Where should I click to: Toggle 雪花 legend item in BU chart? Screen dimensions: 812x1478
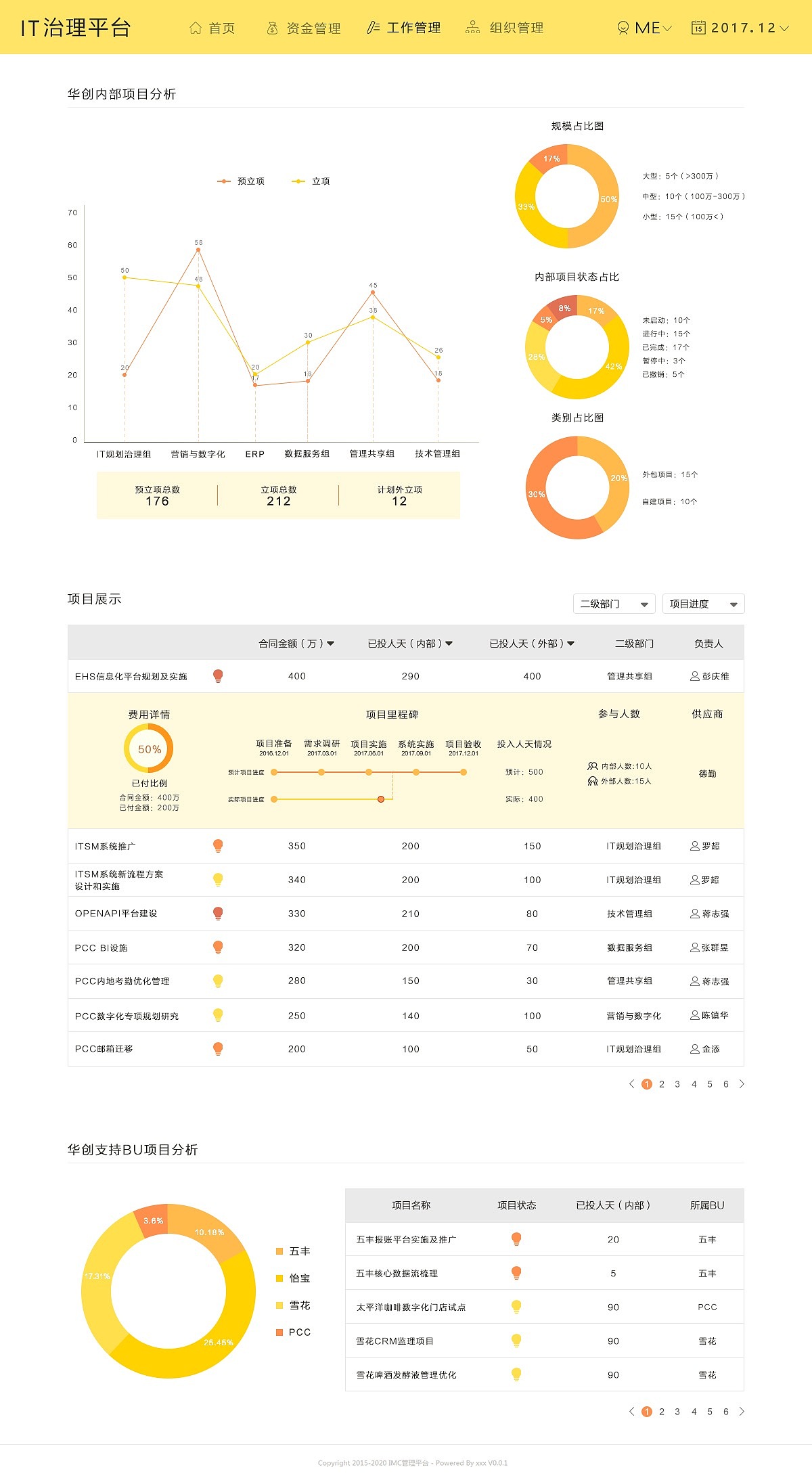[x=293, y=1305]
